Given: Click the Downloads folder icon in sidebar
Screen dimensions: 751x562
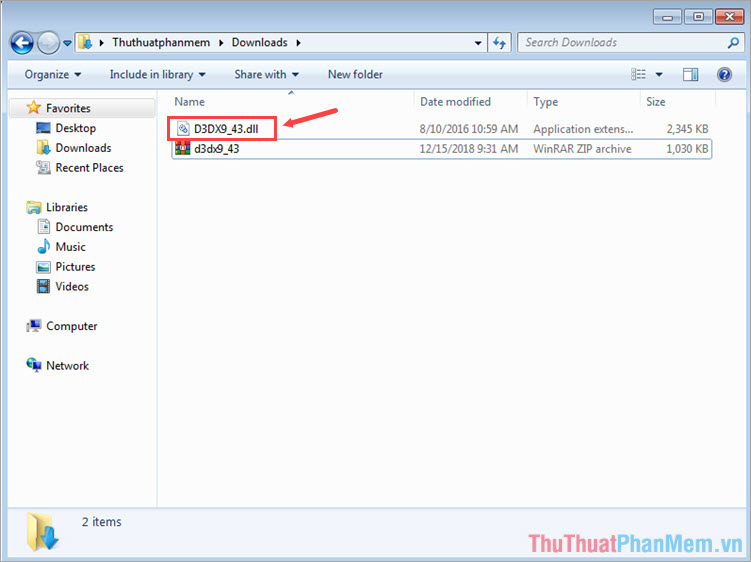Looking at the screenshot, I should [x=43, y=148].
